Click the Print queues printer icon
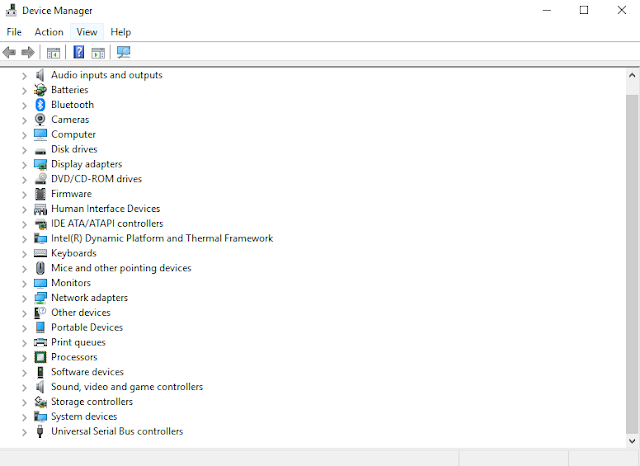Viewport: 640px width, 466px height. tap(40, 342)
